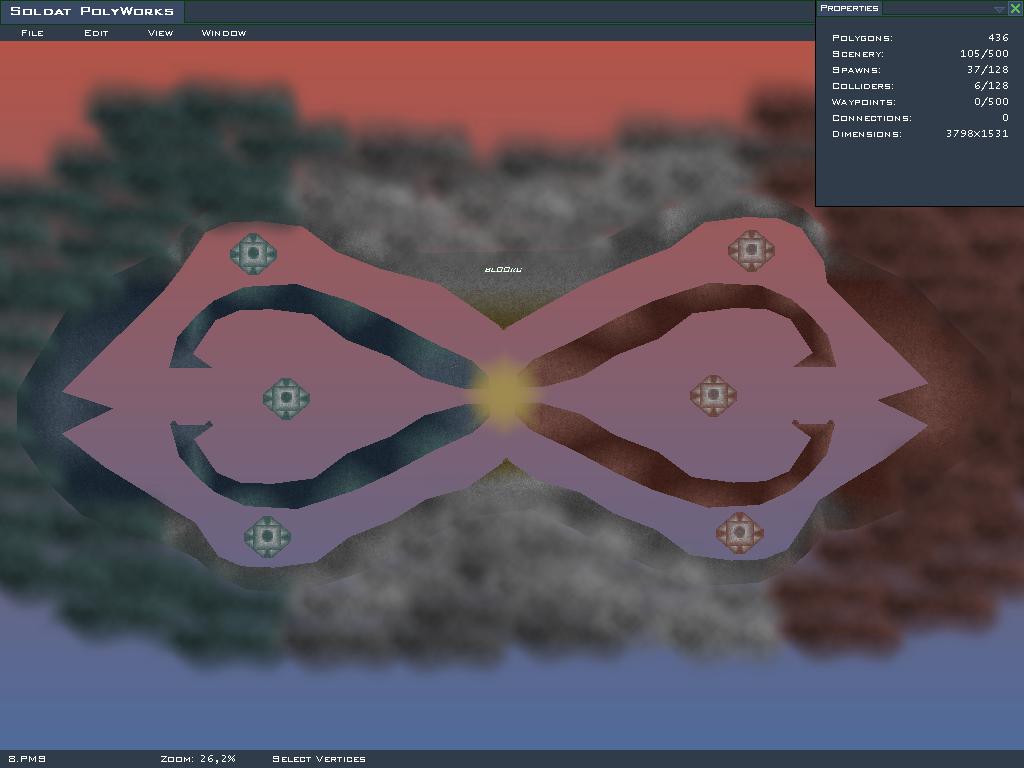Open the File menu

[32, 33]
